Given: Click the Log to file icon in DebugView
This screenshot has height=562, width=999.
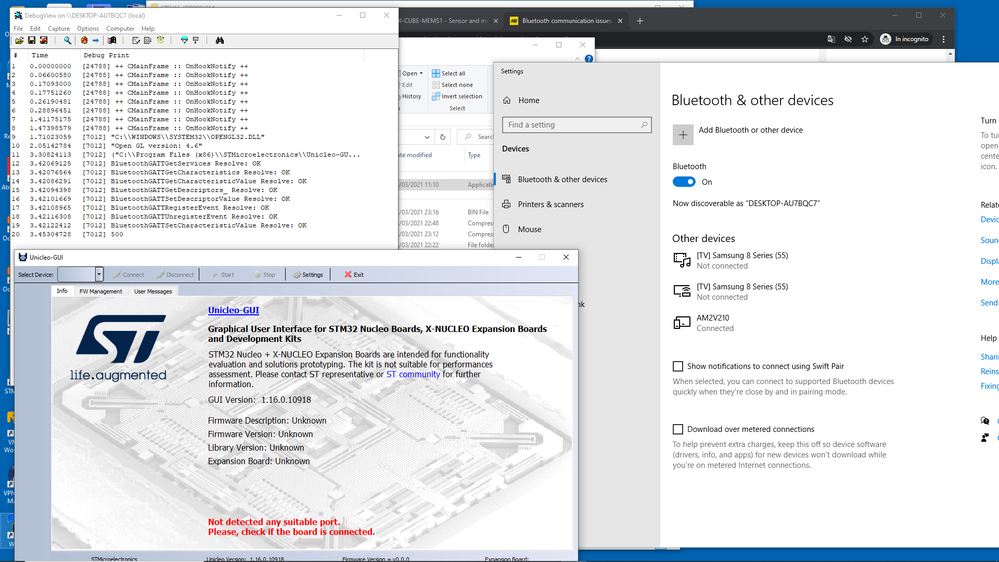Looking at the screenshot, I should [43, 40].
